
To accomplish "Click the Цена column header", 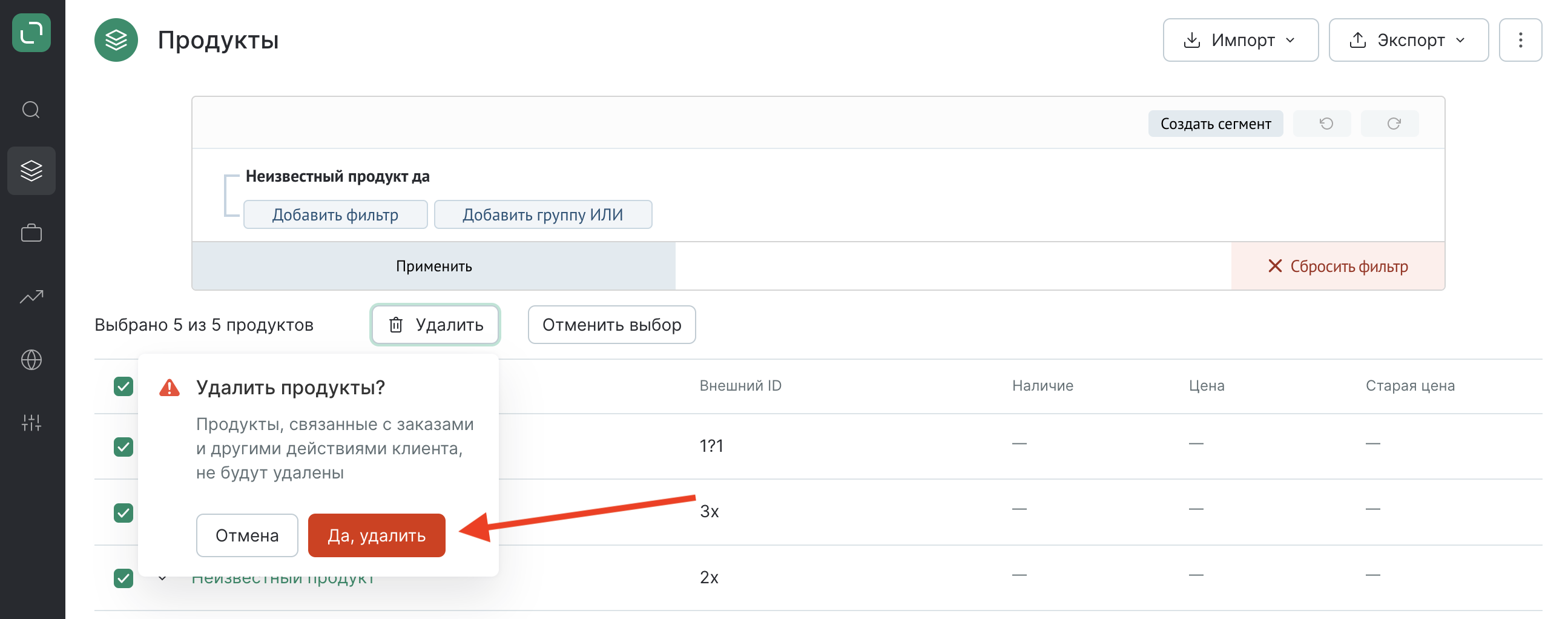I will [x=1207, y=386].
